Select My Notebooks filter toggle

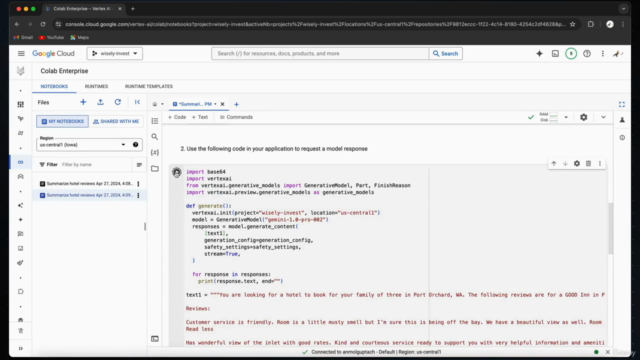pos(62,121)
